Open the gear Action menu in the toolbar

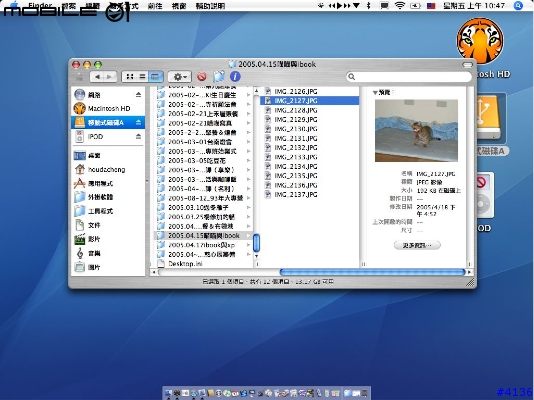pyautogui.click(x=179, y=77)
